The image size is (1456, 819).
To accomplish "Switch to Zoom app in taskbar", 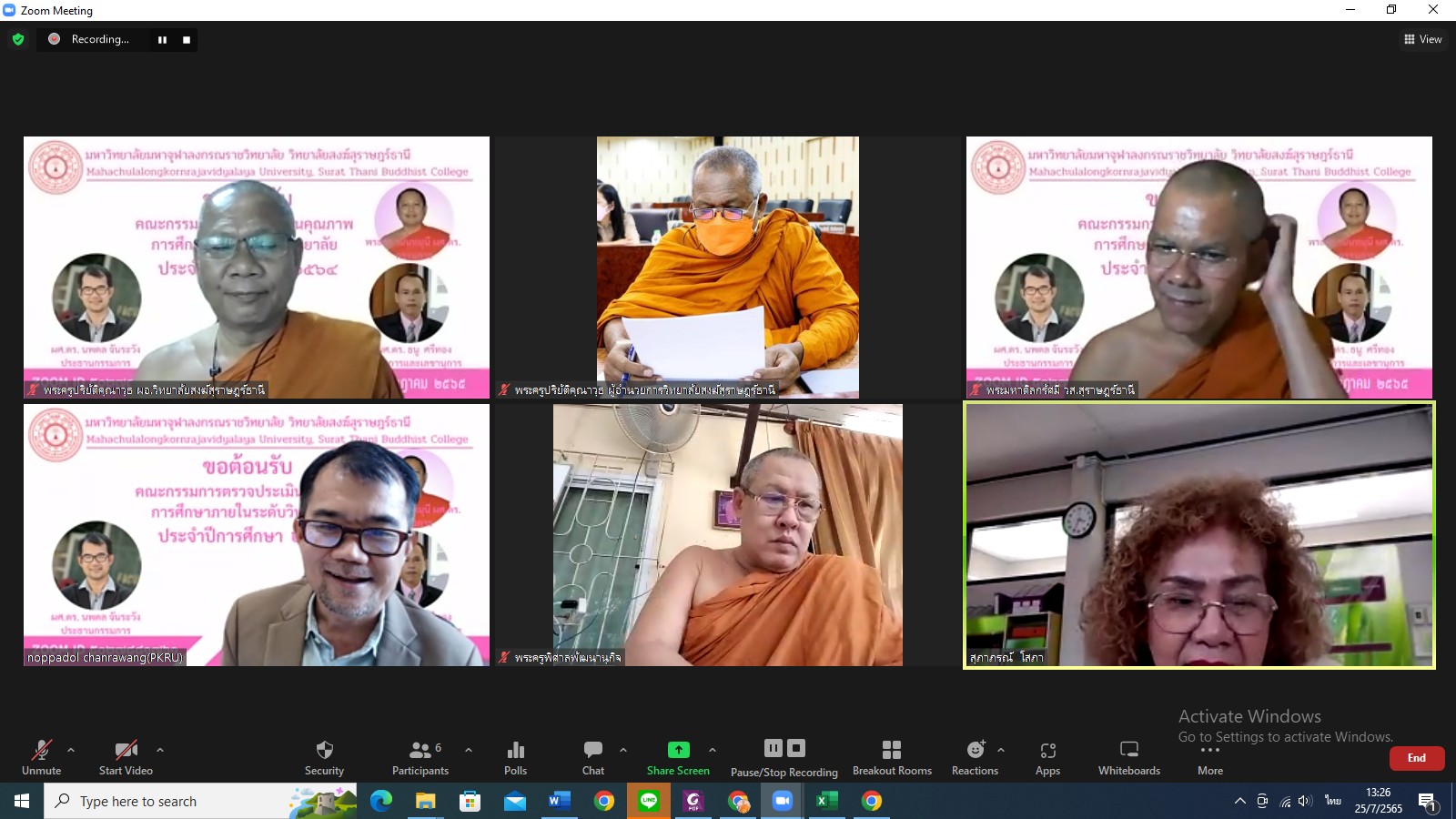I will (x=783, y=801).
